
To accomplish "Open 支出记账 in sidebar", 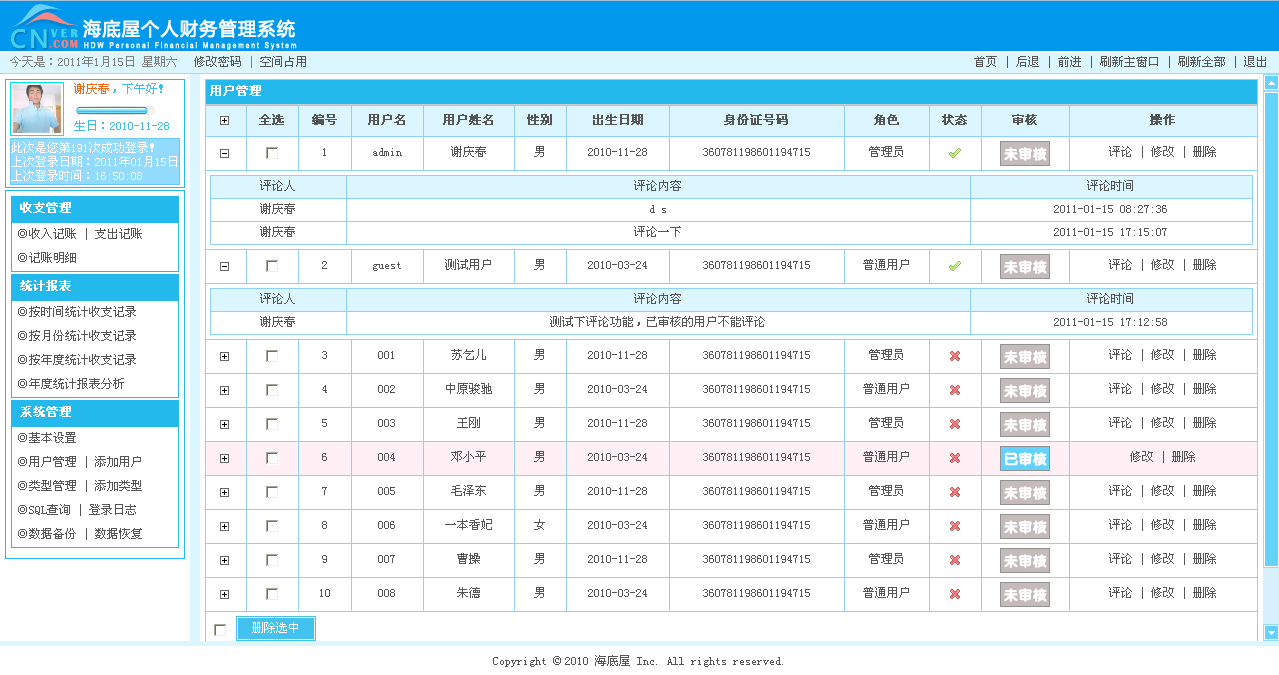I will (118, 234).
